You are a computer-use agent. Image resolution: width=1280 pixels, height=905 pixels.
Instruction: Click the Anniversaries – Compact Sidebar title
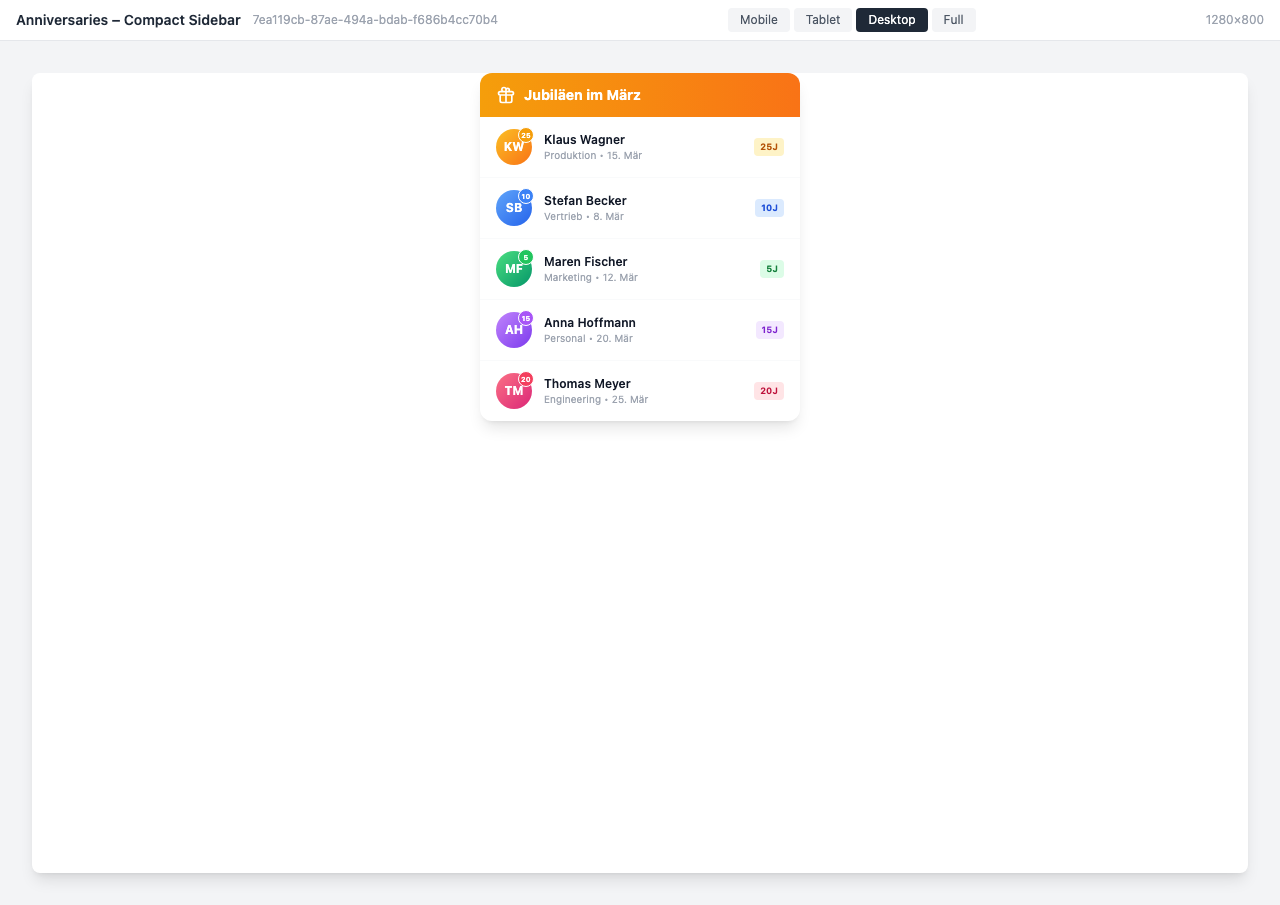click(127, 19)
